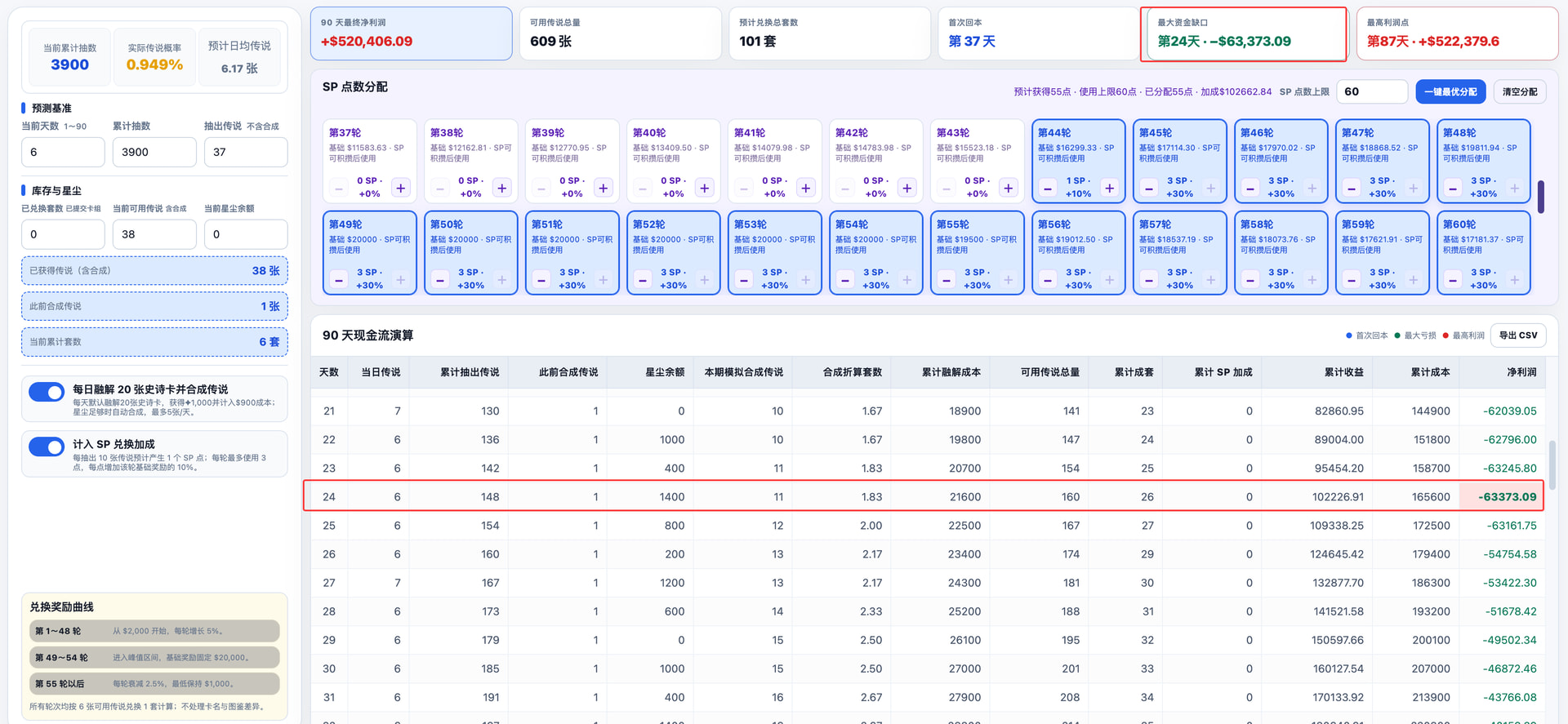
Task: Remove one SP from 第60轮 card
Action: point(1453,279)
